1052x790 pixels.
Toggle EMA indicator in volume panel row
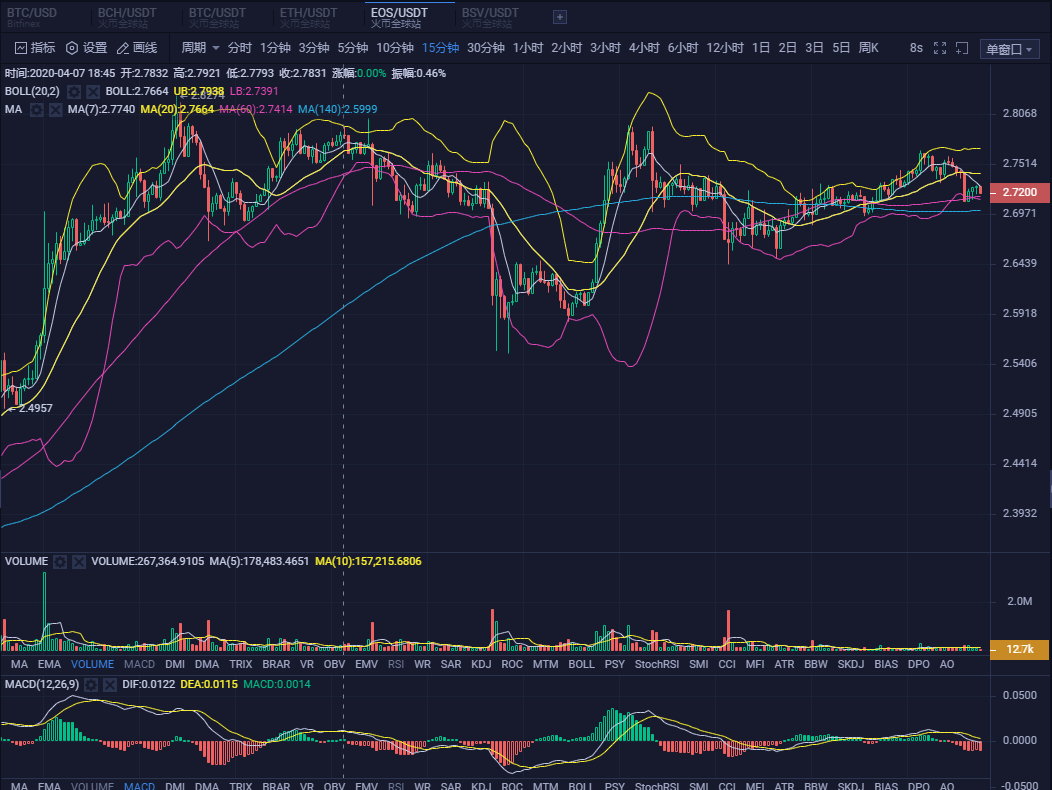pyautogui.click(x=49, y=664)
